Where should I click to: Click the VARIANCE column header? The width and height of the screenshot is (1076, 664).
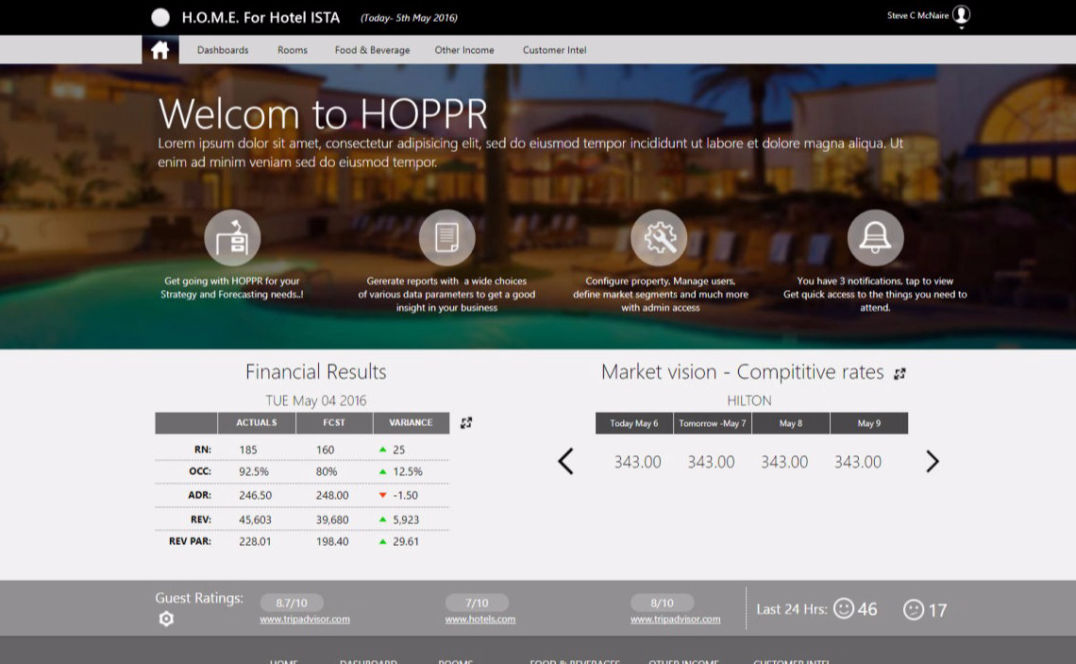pos(411,423)
